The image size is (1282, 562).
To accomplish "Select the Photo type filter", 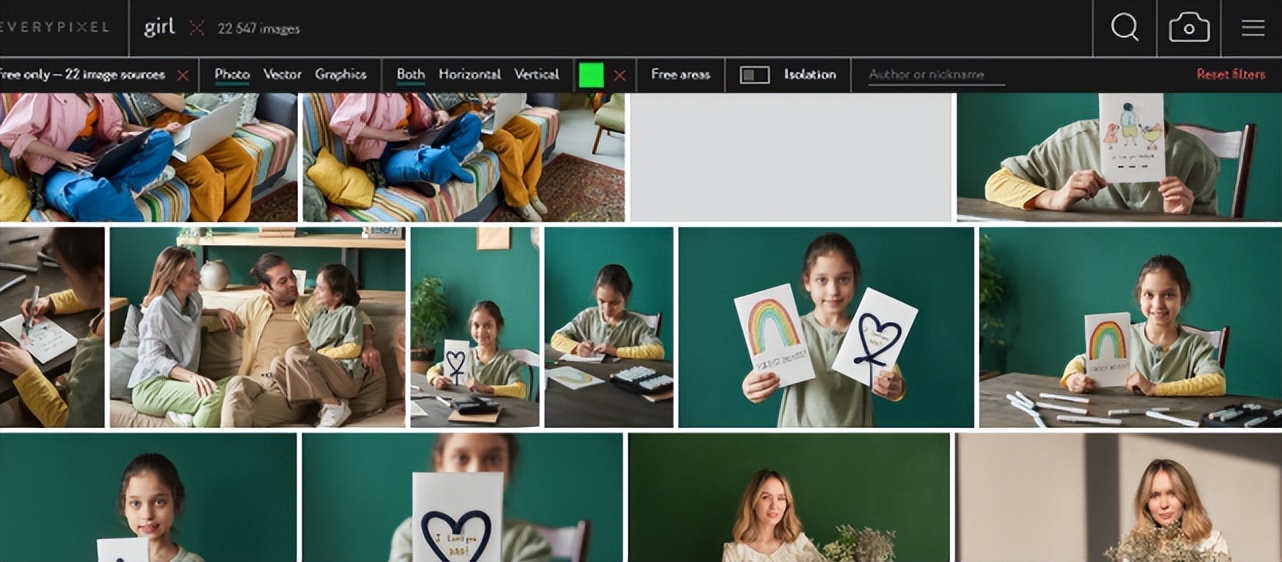I will [232, 75].
